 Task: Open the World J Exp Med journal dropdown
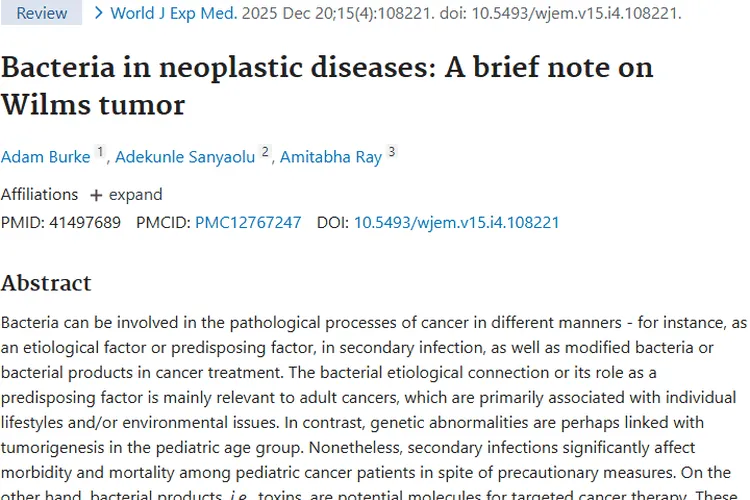[174, 13]
